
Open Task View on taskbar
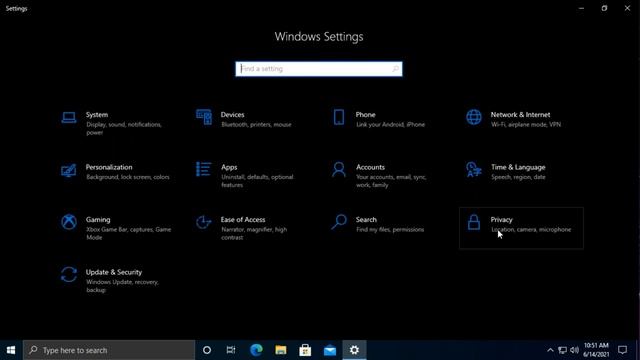(x=231, y=350)
